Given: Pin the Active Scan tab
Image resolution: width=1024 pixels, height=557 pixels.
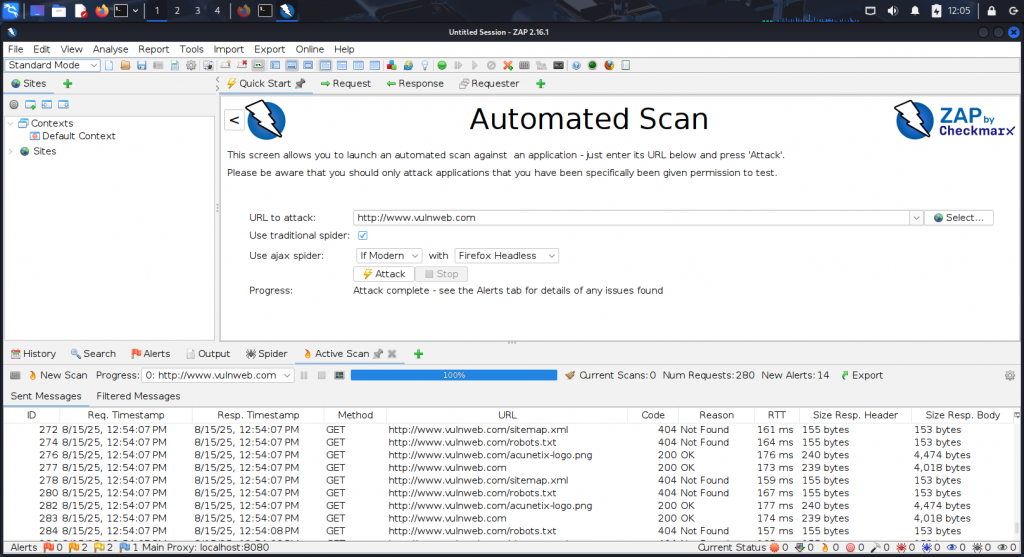Looking at the screenshot, I should (377, 354).
